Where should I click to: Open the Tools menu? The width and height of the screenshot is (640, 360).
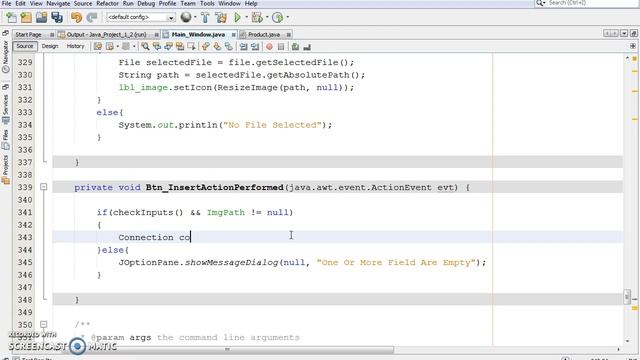[x=207, y=3]
